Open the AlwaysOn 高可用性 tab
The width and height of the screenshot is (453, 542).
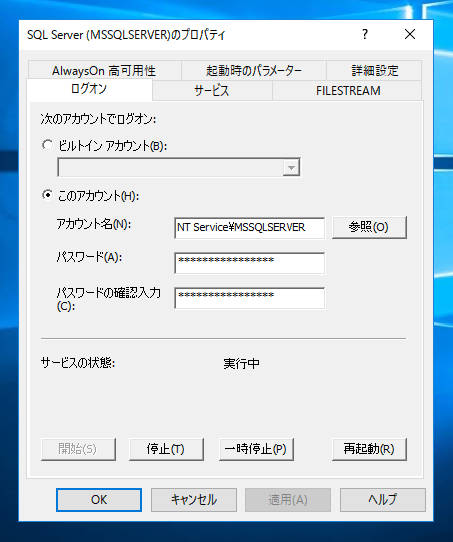(104, 71)
